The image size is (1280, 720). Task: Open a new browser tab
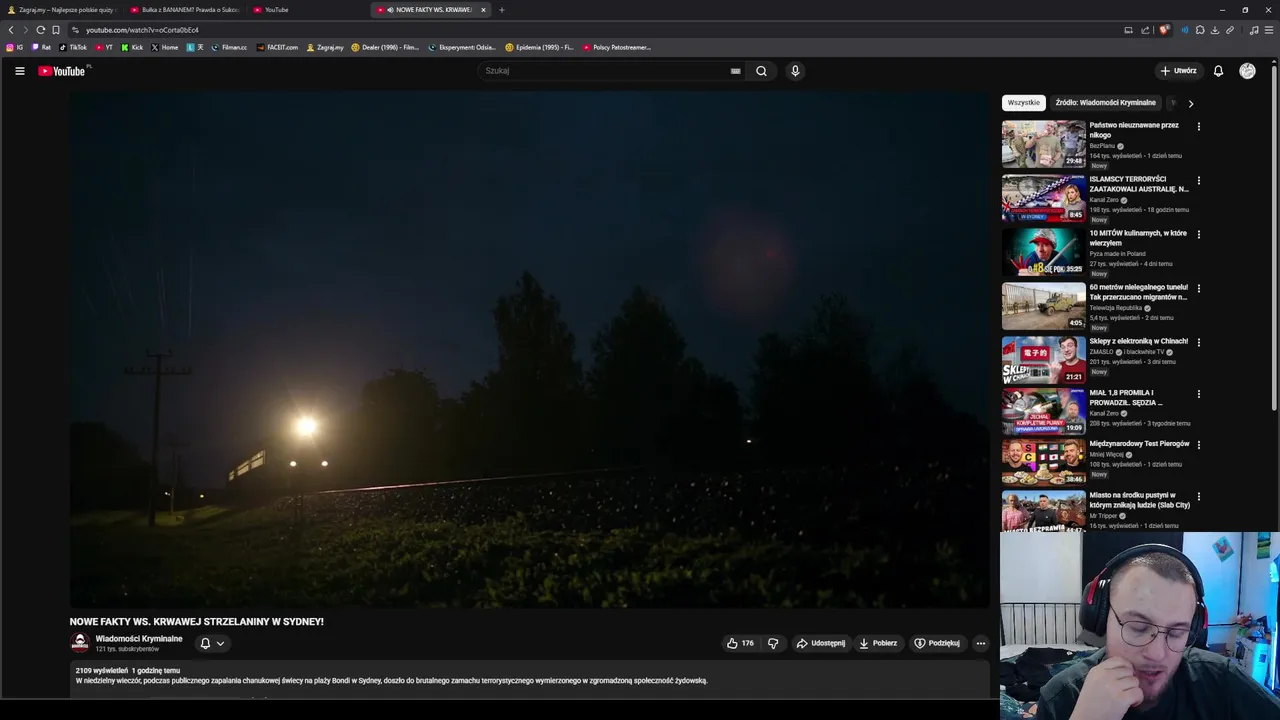coord(502,10)
